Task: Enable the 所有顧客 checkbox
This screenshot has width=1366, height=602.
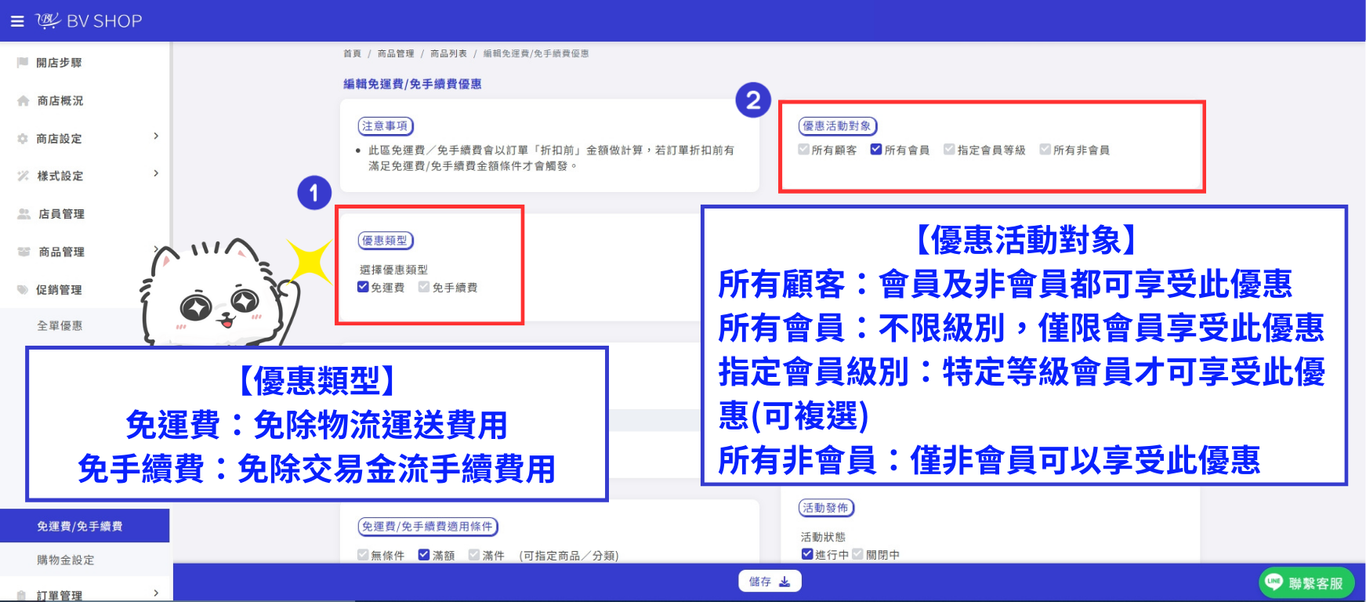Action: pyautogui.click(x=804, y=150)
